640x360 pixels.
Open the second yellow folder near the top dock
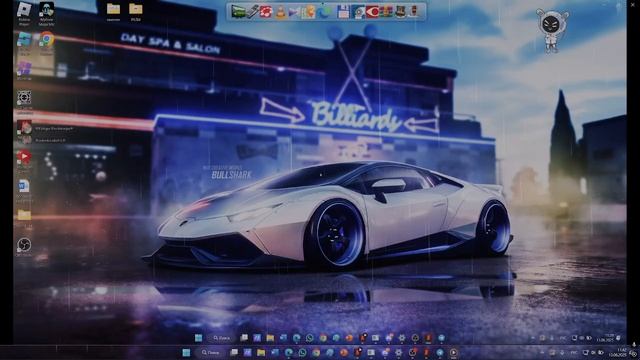pyautogui.click(x=135, y=9)
